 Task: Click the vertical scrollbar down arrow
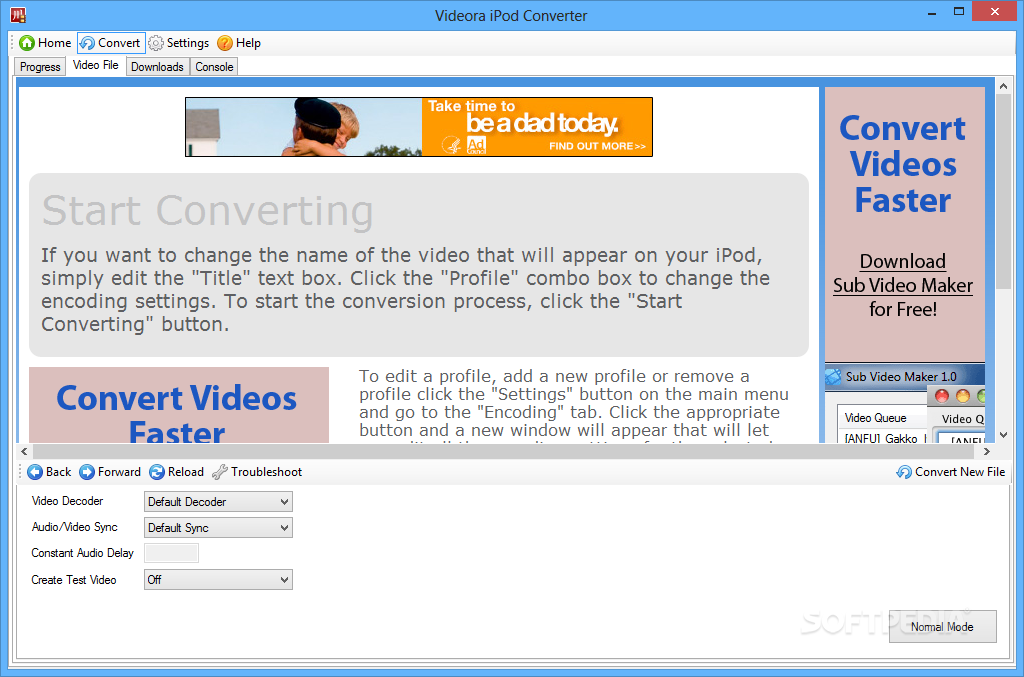(1004, 435)
